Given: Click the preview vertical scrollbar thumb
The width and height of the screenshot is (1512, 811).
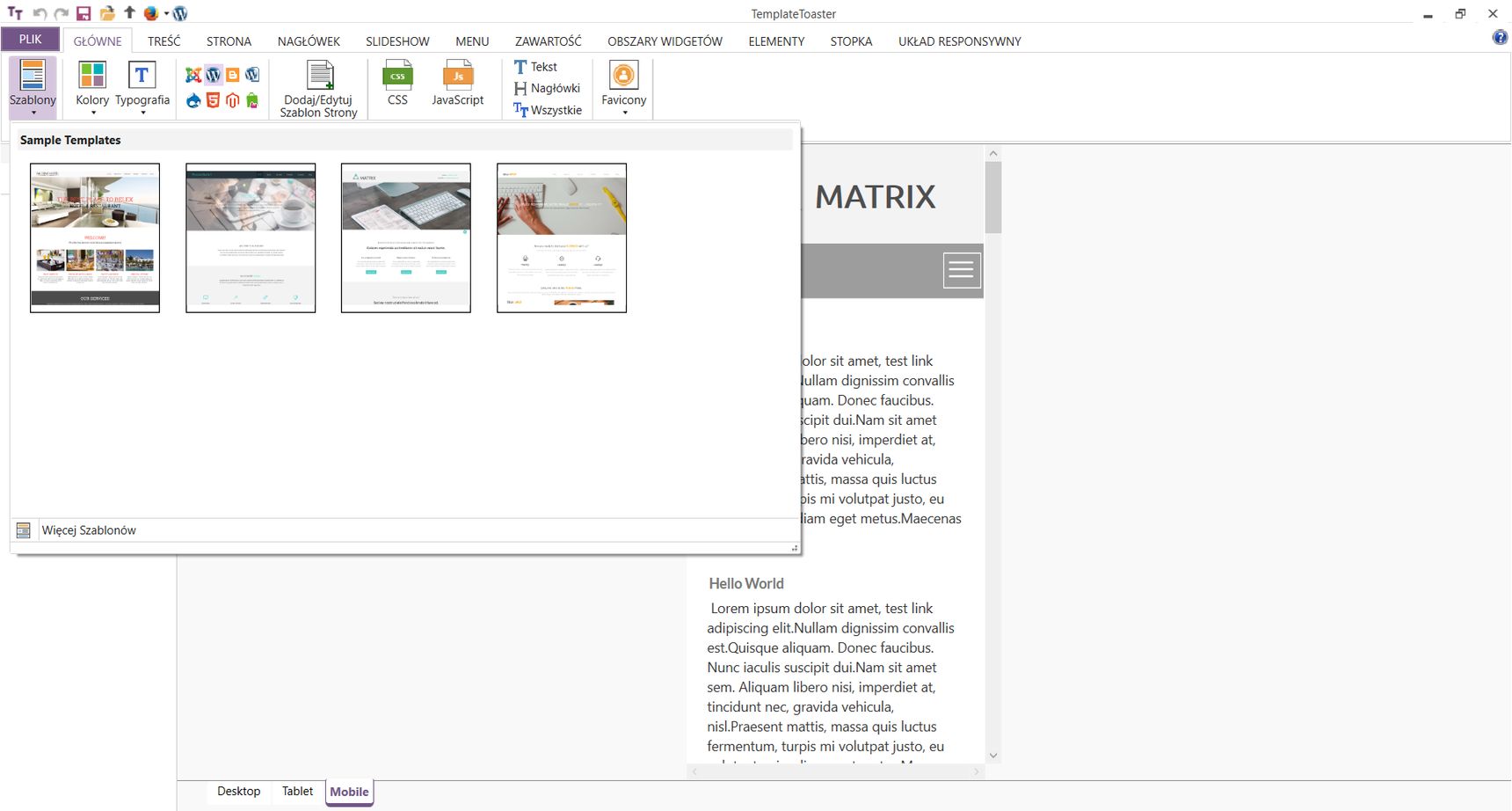Looking at the screenshot, I should [993, 197].
